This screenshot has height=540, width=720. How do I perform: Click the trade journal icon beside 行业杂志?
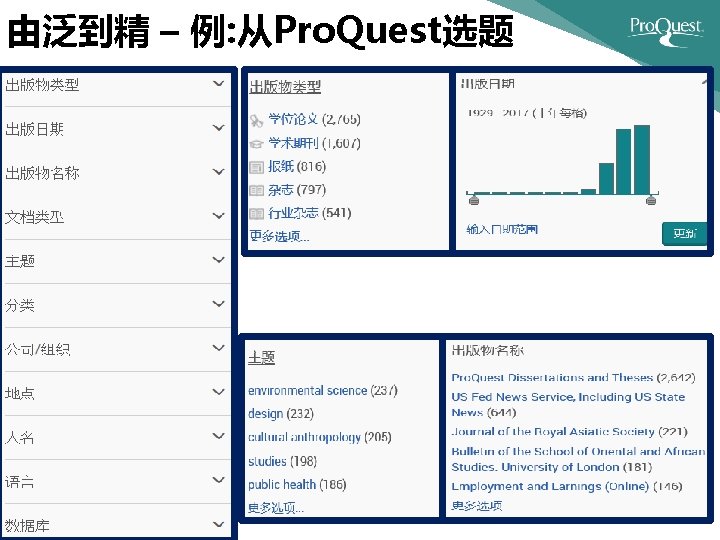tap(256, 214)
